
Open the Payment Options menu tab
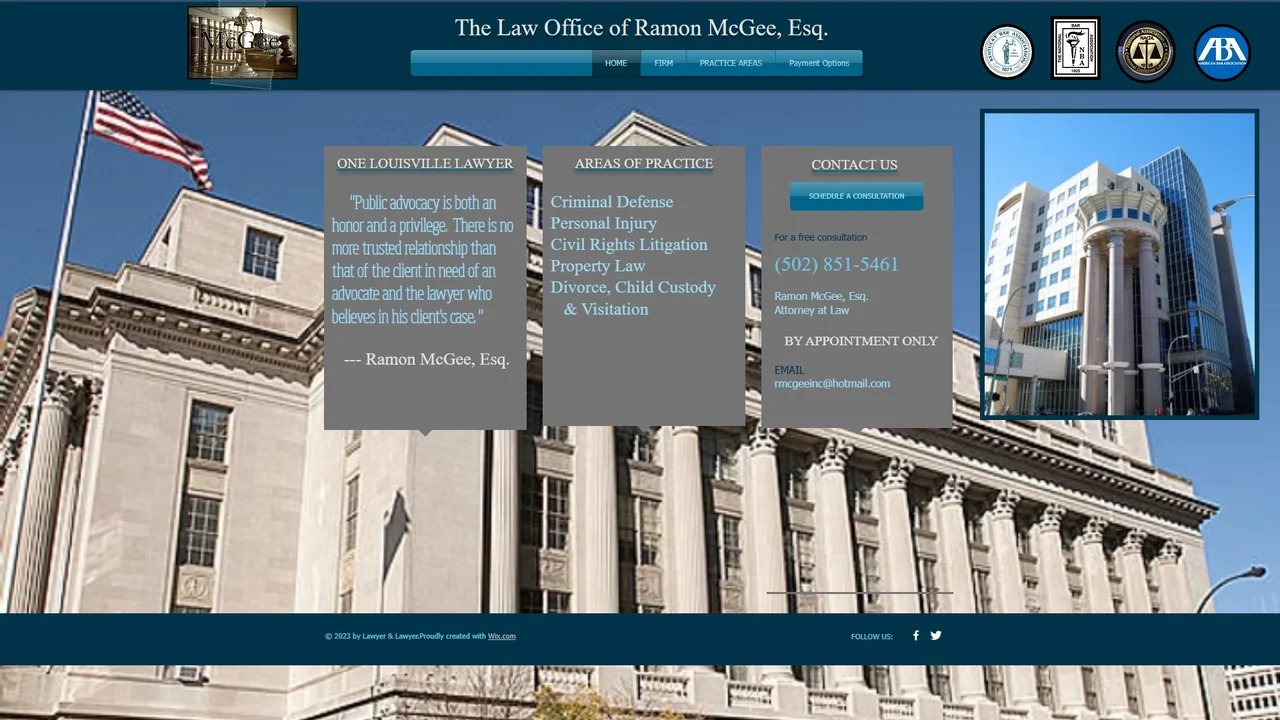click(819, 63)
